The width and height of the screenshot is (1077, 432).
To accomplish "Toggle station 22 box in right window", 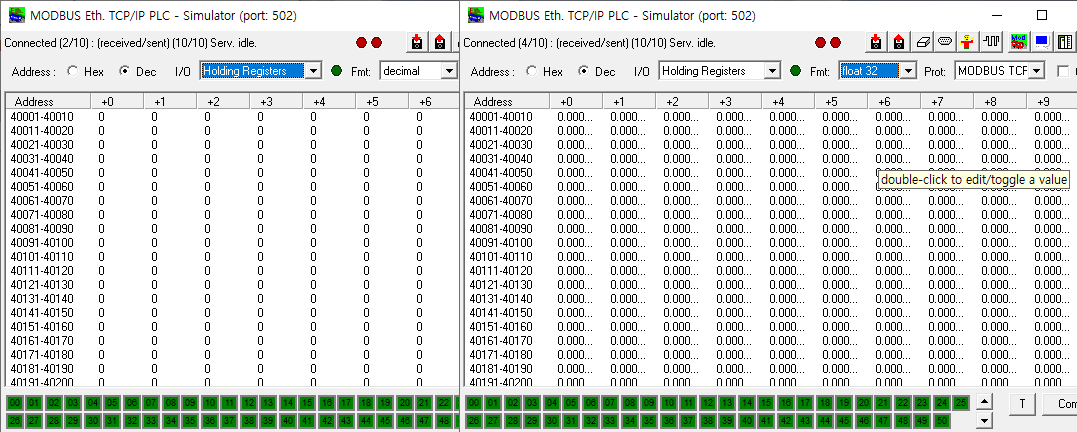I will (x=903, y=403).
